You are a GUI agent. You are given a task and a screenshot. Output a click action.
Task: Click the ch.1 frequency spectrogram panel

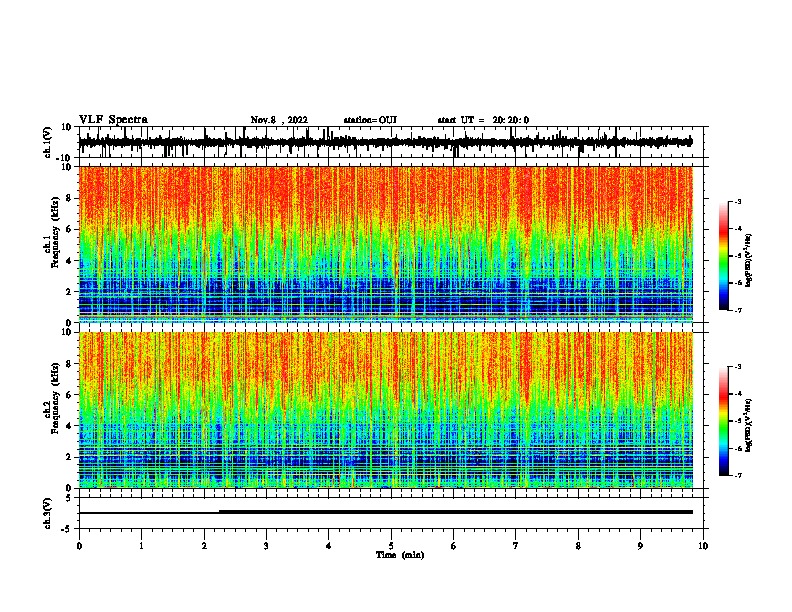click(386, 244)
